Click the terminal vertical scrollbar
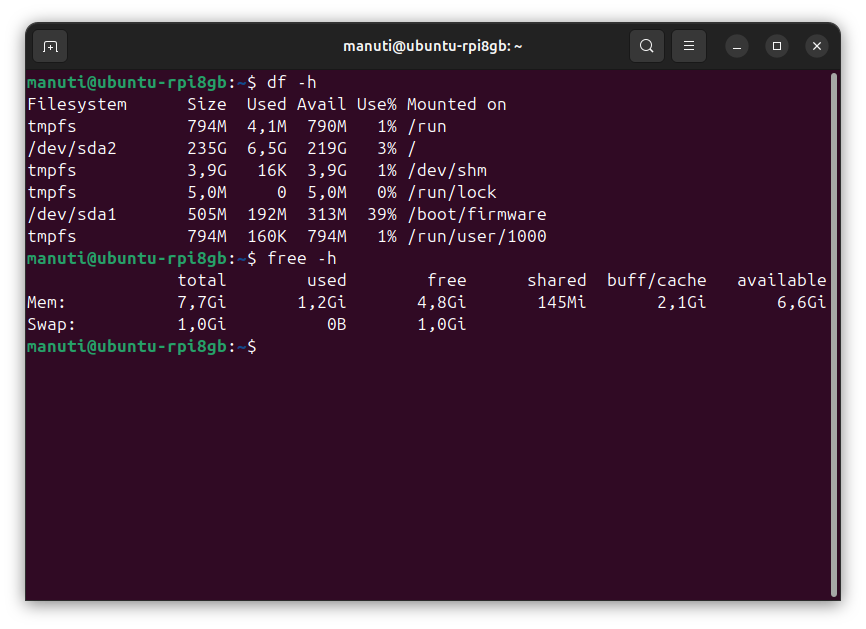866x629 pixels. [x=834, y=335]
